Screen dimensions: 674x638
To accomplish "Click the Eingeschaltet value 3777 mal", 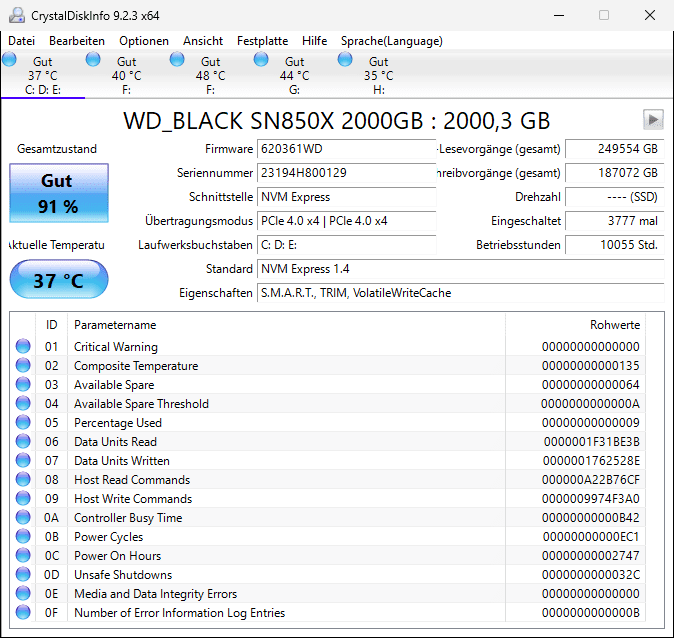I will [x=615, y=221].
